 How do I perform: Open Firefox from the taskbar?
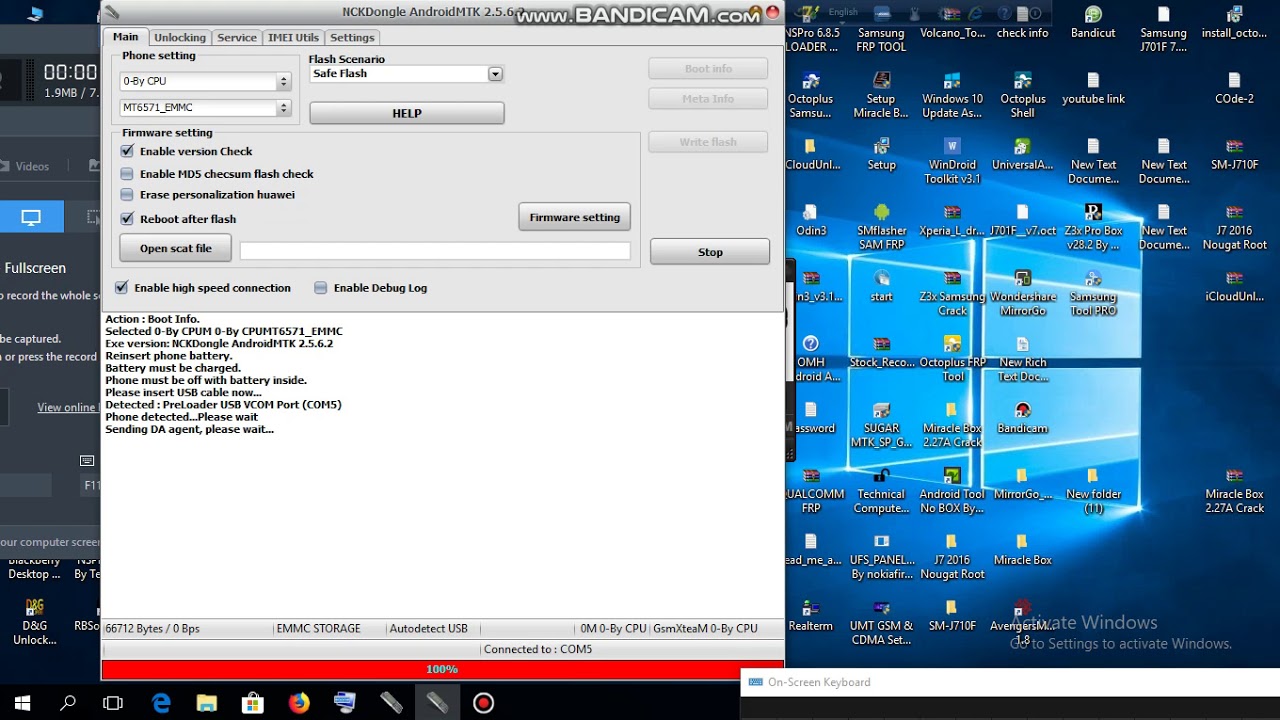pos(299,703)
